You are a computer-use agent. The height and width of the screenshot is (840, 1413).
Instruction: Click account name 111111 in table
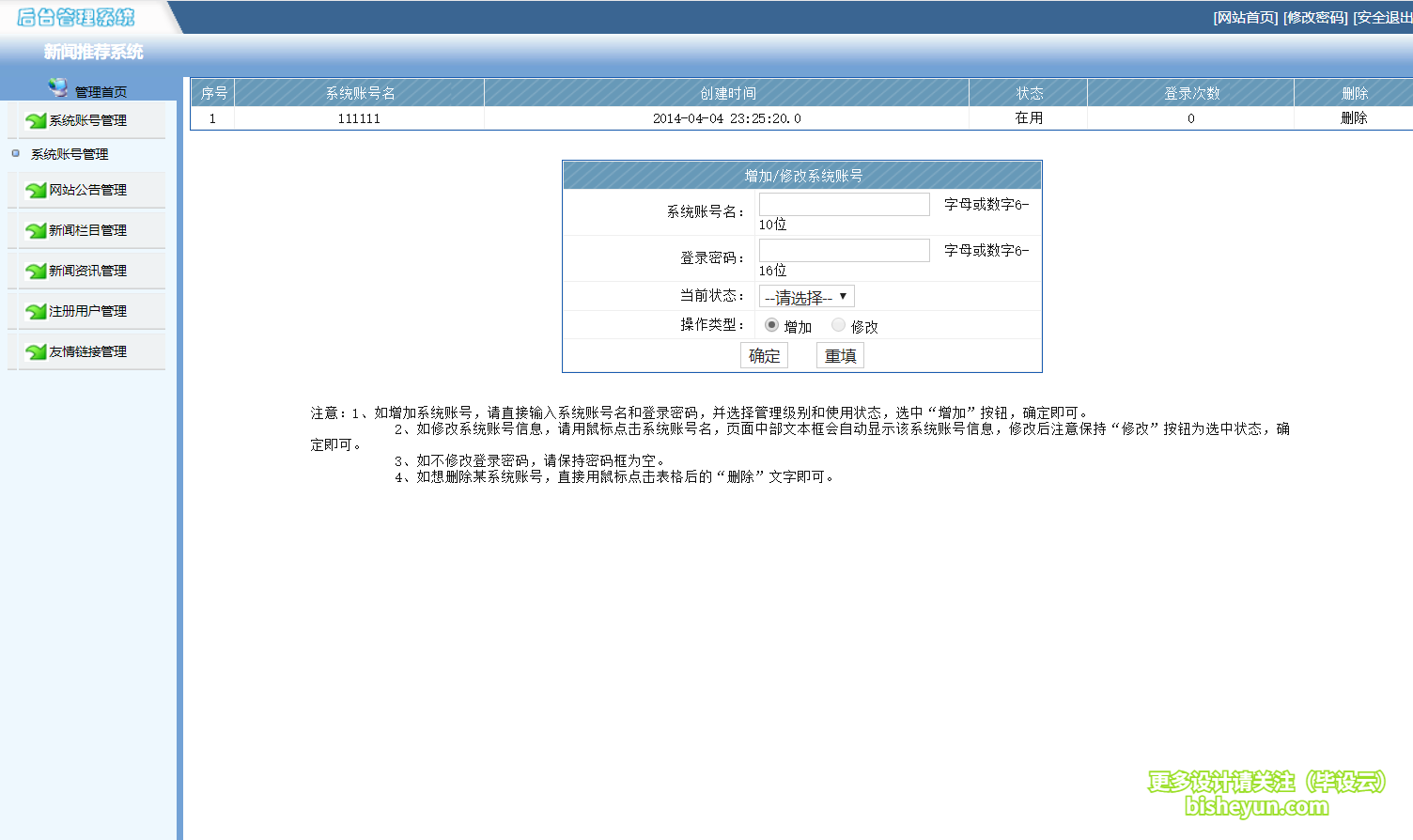click(x=359, y=118)
